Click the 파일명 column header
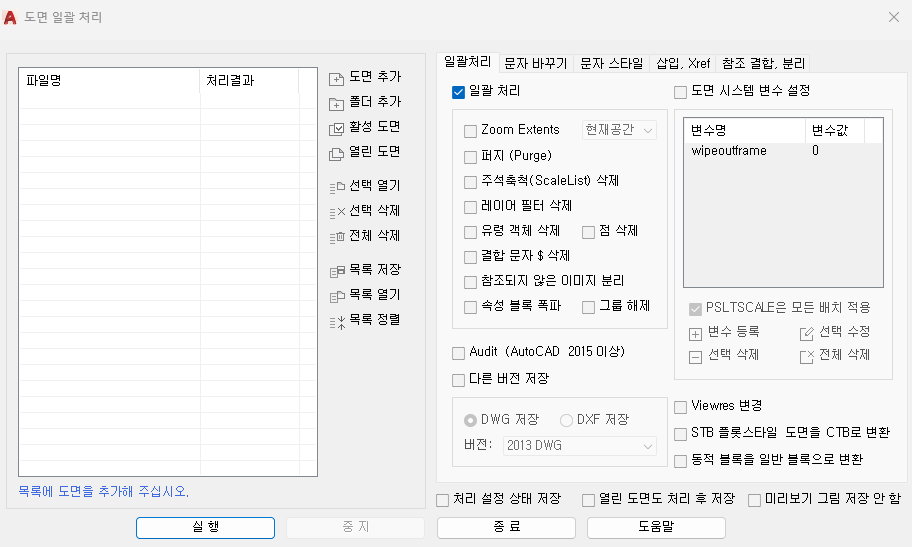The height and width of the screenshot is (547, 912). pos(110,80)
